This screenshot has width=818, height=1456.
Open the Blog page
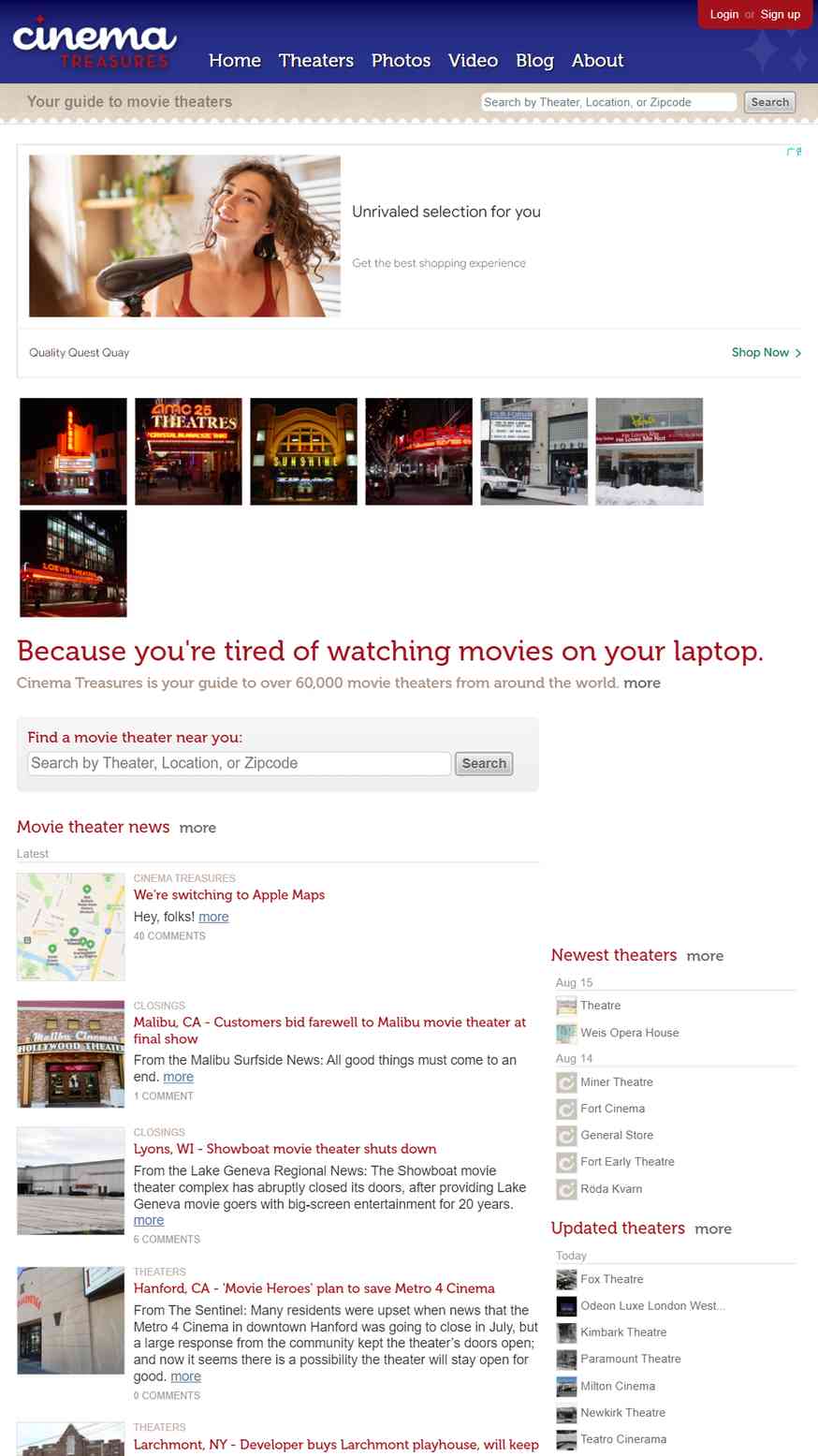[534, 61]
